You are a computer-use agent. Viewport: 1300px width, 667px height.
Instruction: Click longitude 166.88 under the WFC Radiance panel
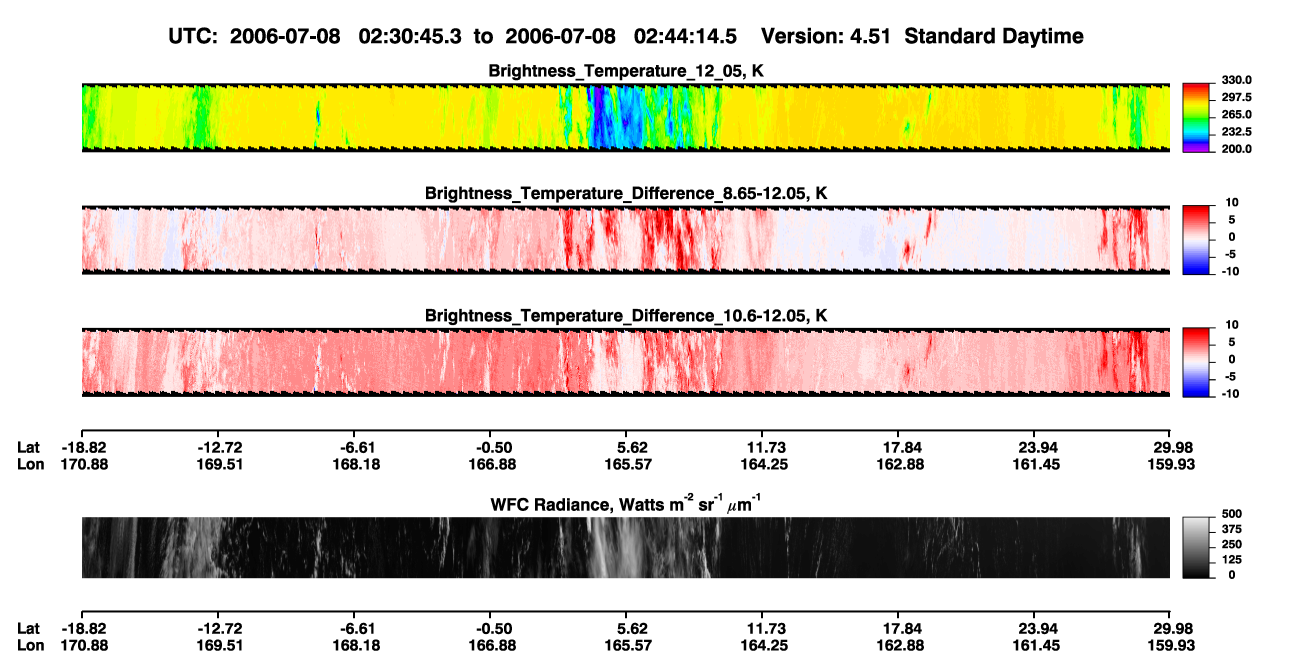coord(493,646)
